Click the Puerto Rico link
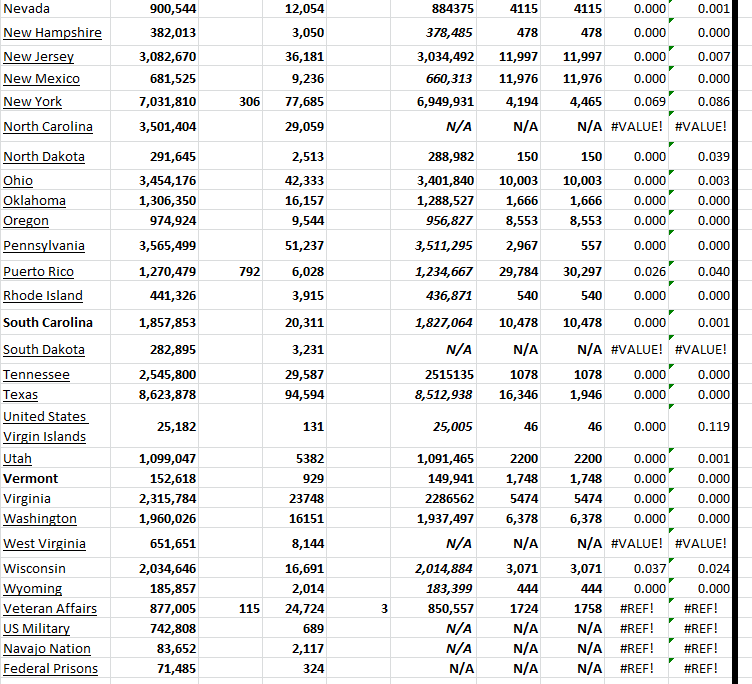Screen dimensions: 752x684 pos(38,271)
